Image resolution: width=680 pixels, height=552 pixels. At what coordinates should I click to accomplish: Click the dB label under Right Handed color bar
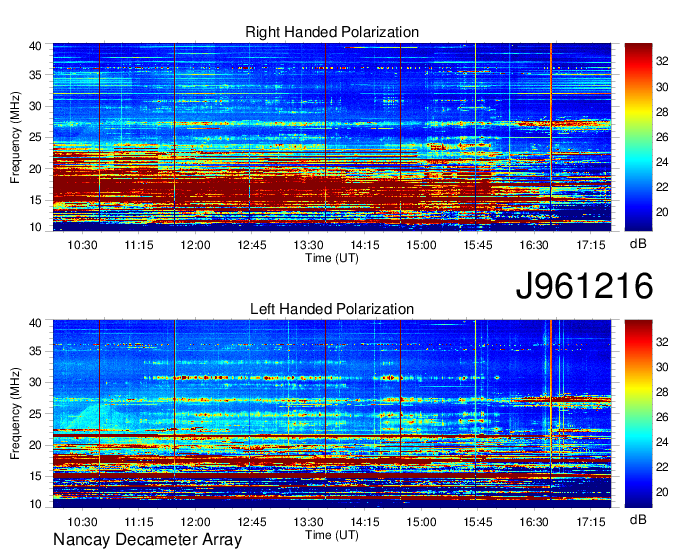click(x=638, y=243)
